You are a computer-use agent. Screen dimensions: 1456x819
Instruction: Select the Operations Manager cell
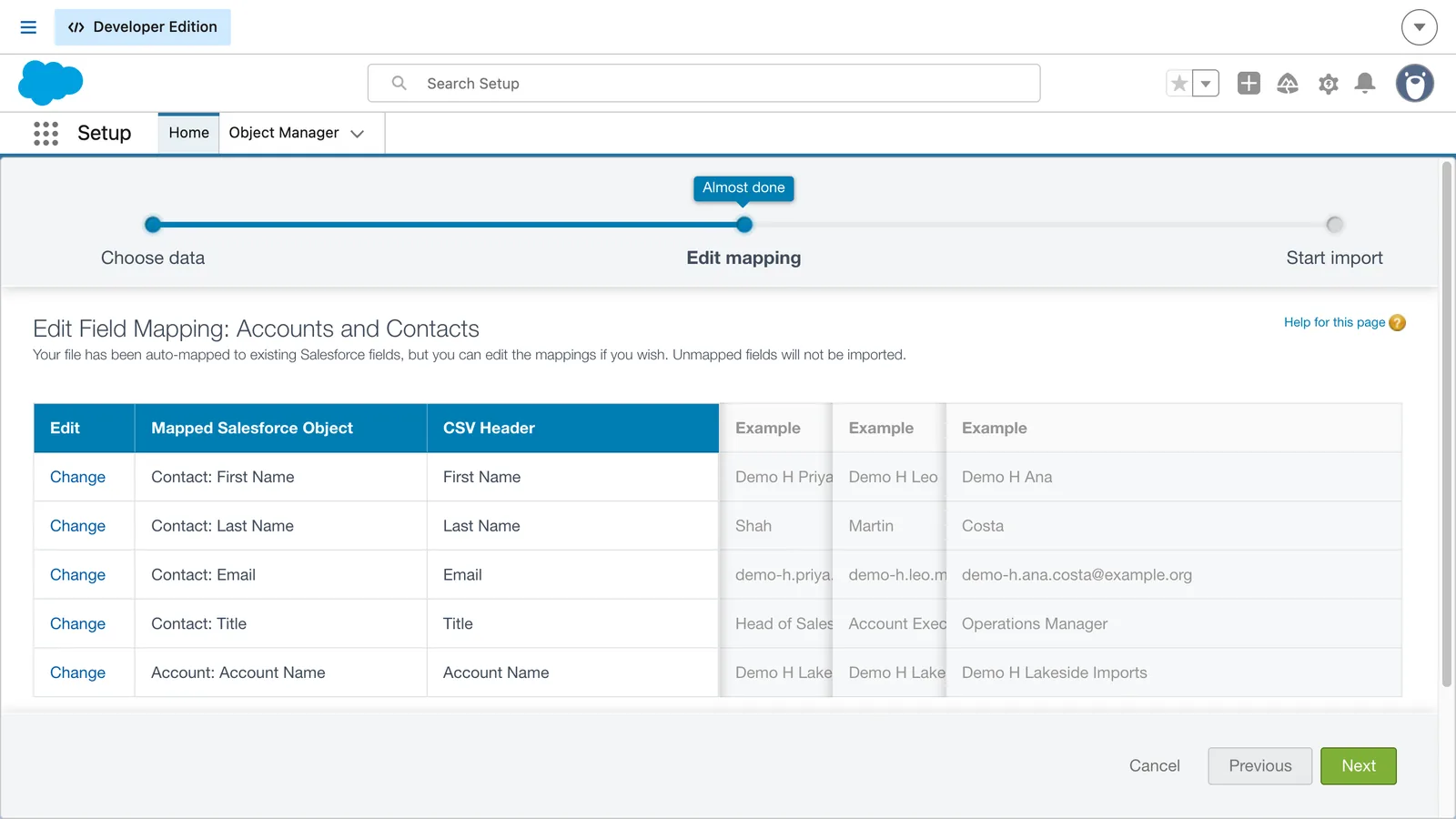(1174, 624)
